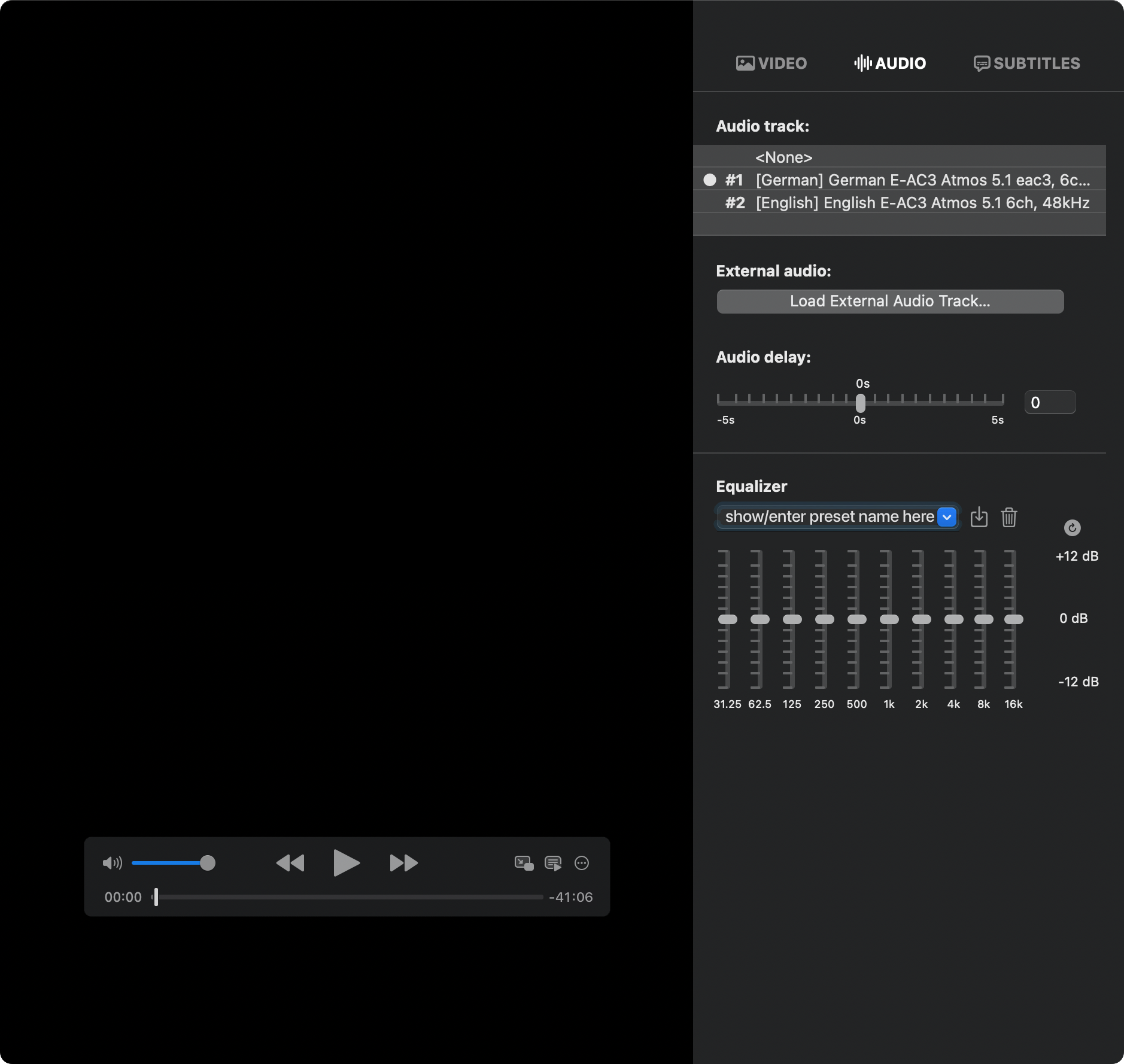Click the audio delay value field
This screenshot has width=1124, height=1064.
coord(1050,403)
